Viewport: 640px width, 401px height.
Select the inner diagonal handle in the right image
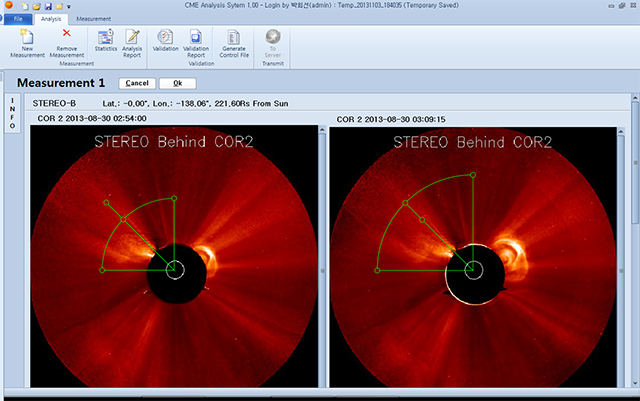click(x=422, y=220)
